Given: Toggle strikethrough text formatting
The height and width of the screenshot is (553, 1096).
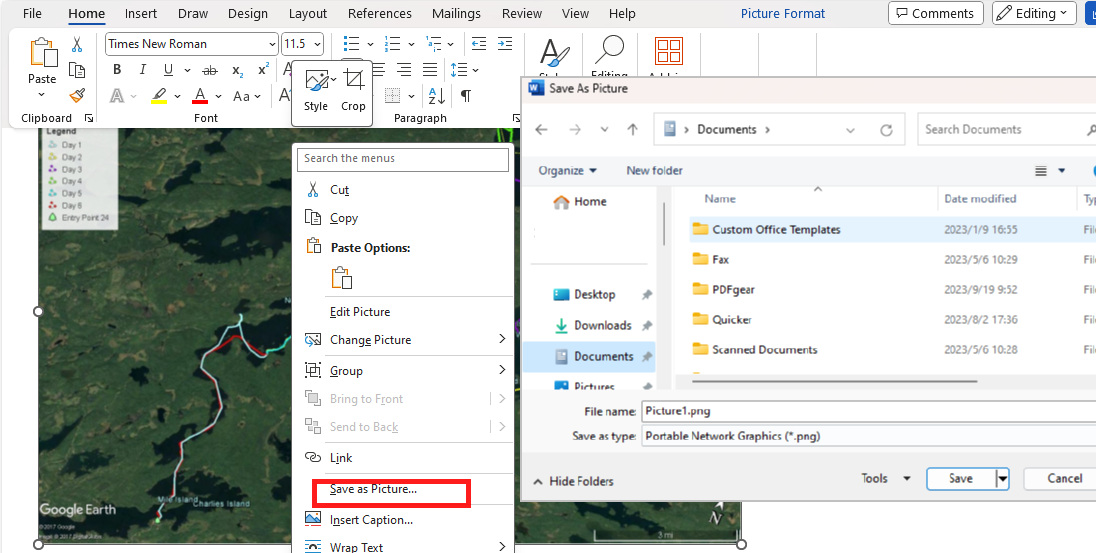Looking at the screenshot, I should pyautogui.click(x=210, y=70).
